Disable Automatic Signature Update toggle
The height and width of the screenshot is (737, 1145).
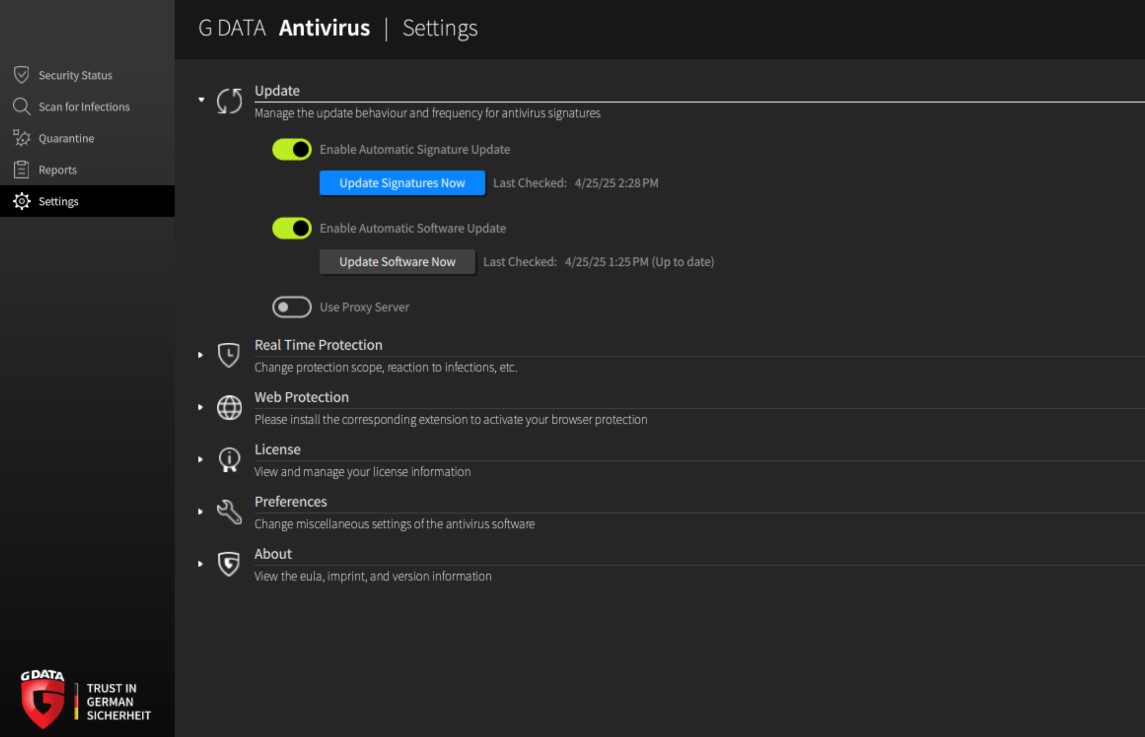click(291, 149)
